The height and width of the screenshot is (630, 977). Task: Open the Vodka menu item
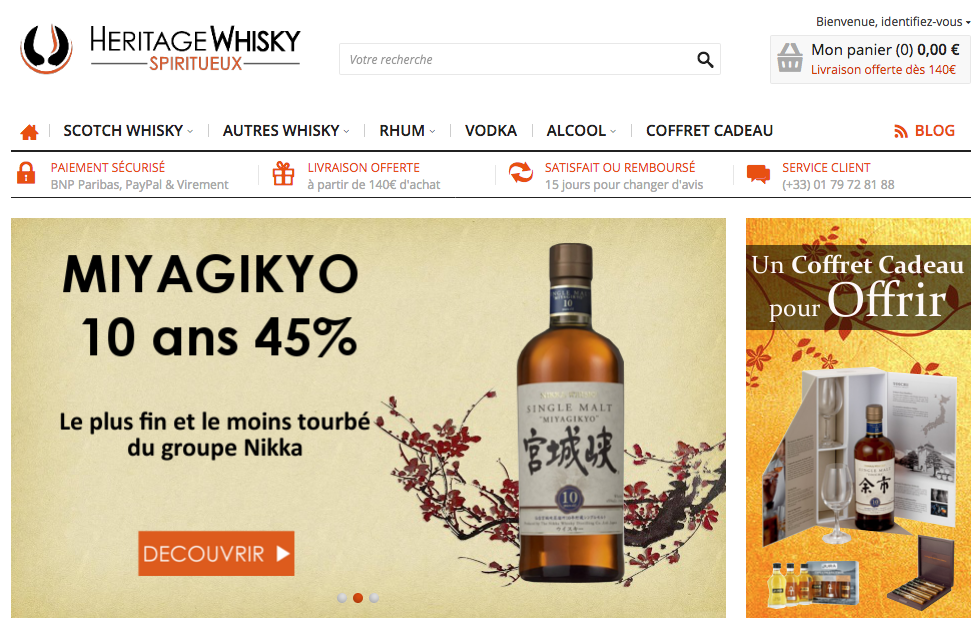[491, 131]
